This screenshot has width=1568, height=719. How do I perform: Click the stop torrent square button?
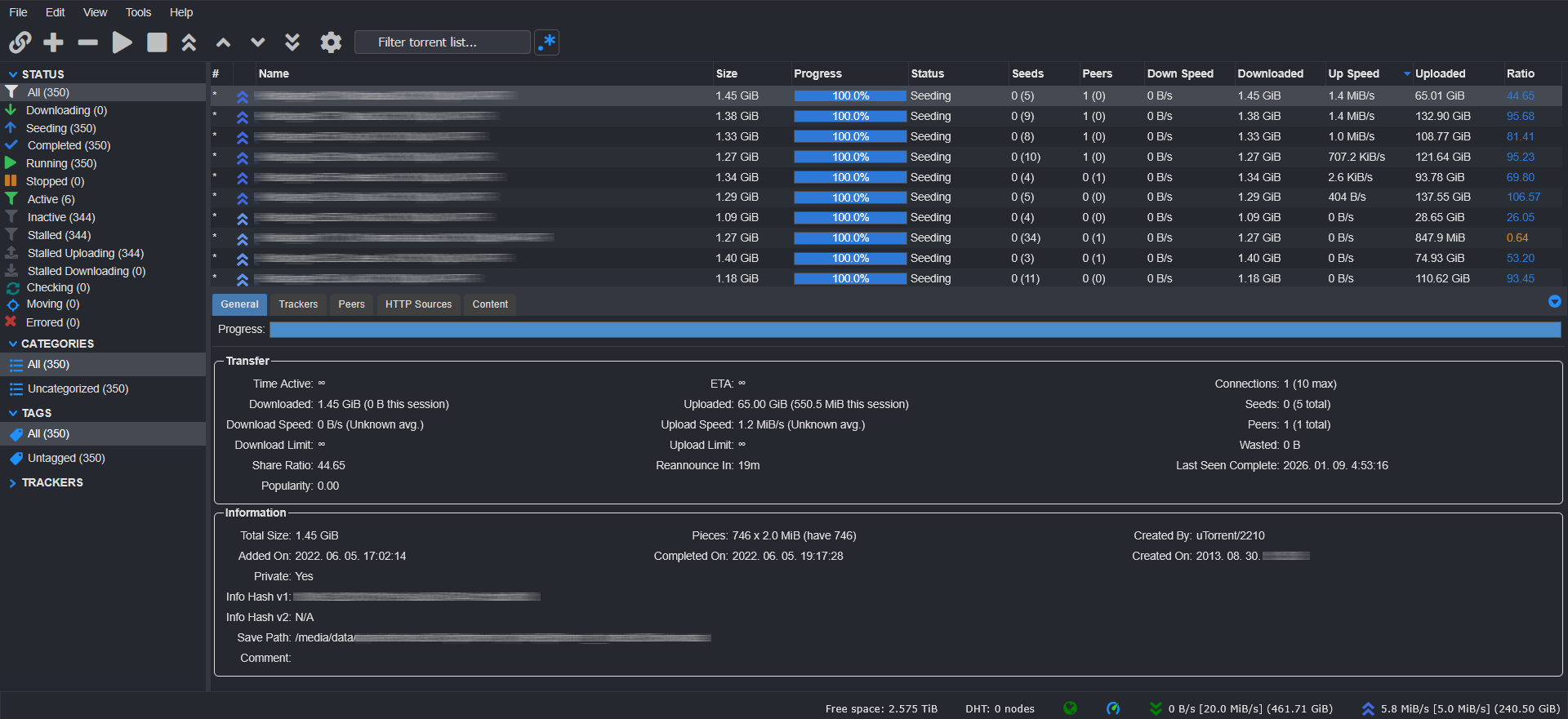(157, 42)
